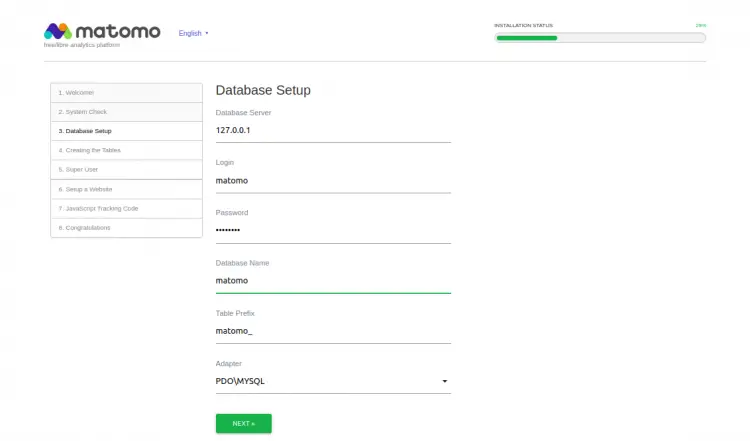Viewport: 750px width, 441px height.
Task: Select step 3. Database Setup
Action: point(126,131)
